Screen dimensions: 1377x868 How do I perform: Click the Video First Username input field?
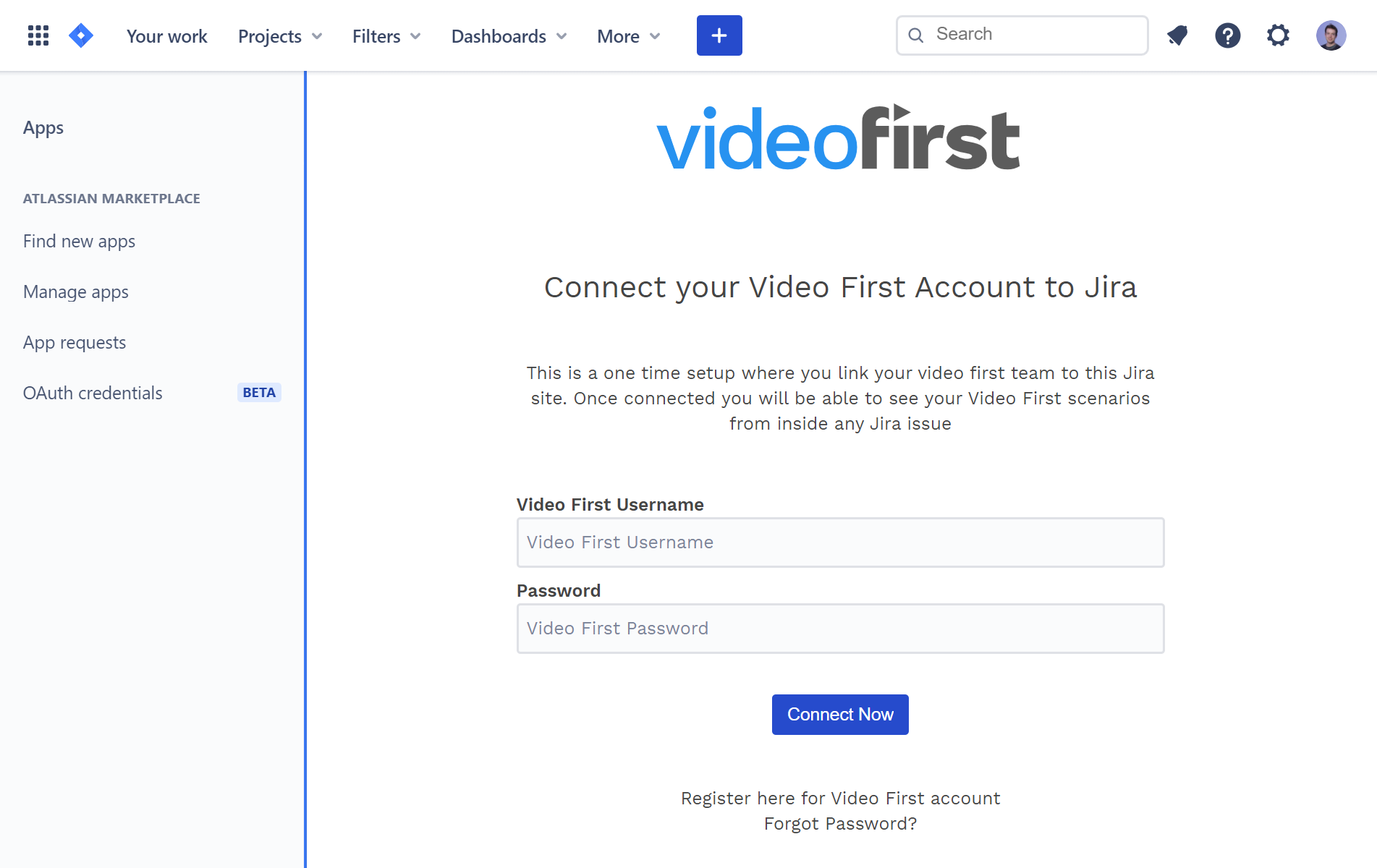click(839, 542)
